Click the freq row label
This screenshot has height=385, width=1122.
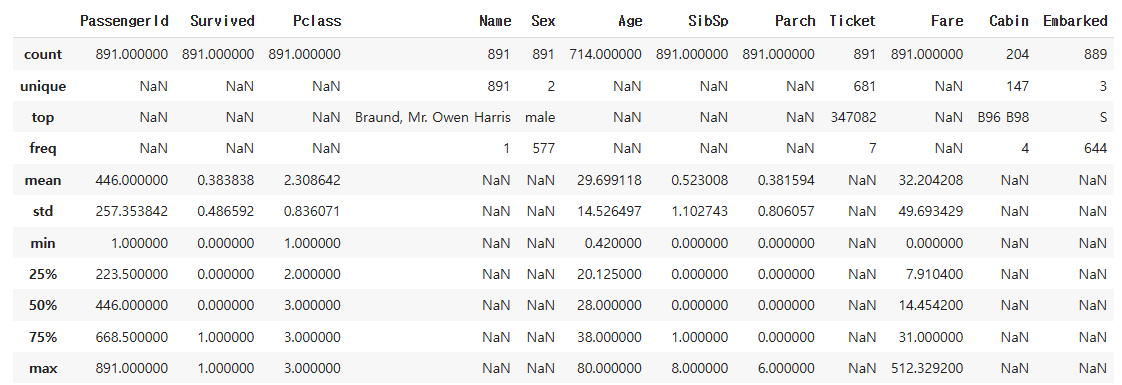tap(43, 149)
